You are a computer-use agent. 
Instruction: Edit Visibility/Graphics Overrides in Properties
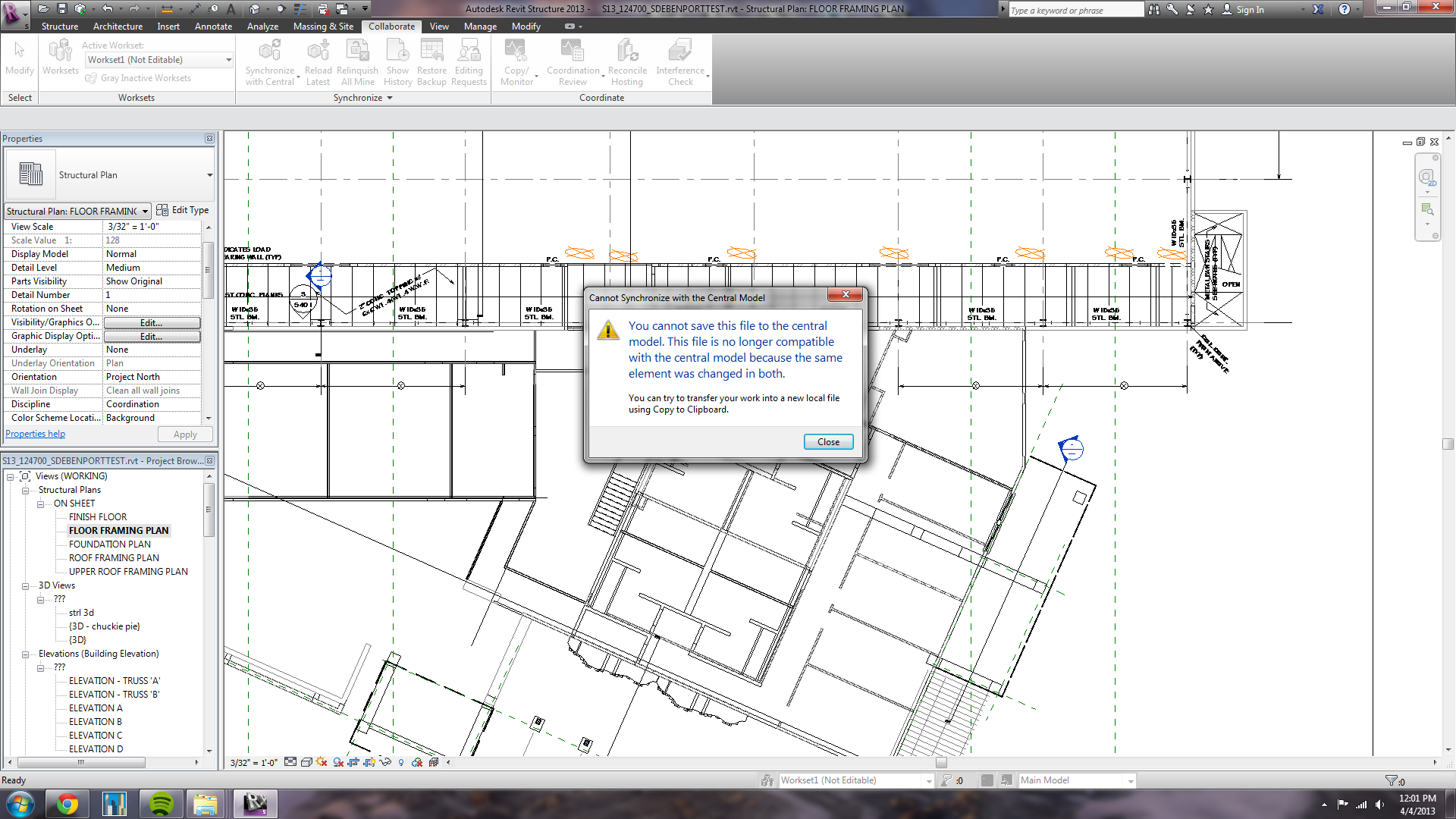152,322
